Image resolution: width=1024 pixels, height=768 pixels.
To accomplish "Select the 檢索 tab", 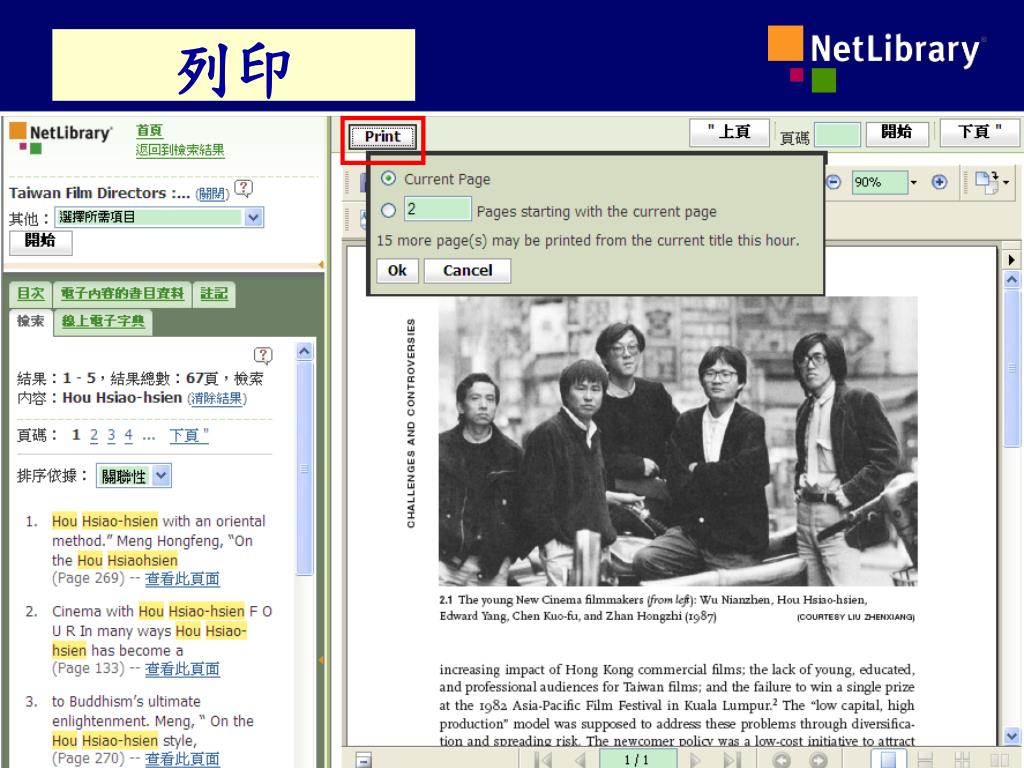I will tap(30, 321).
